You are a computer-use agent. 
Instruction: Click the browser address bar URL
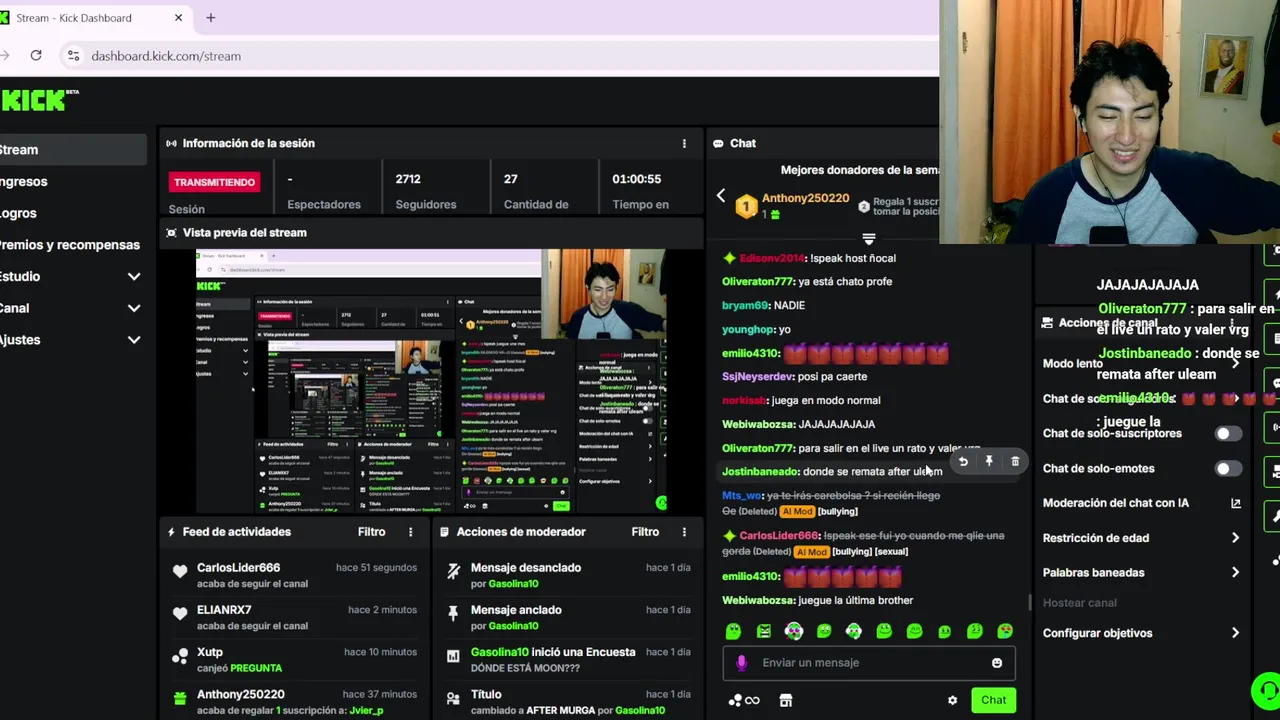pyautogui.click(x=166, y=56)
